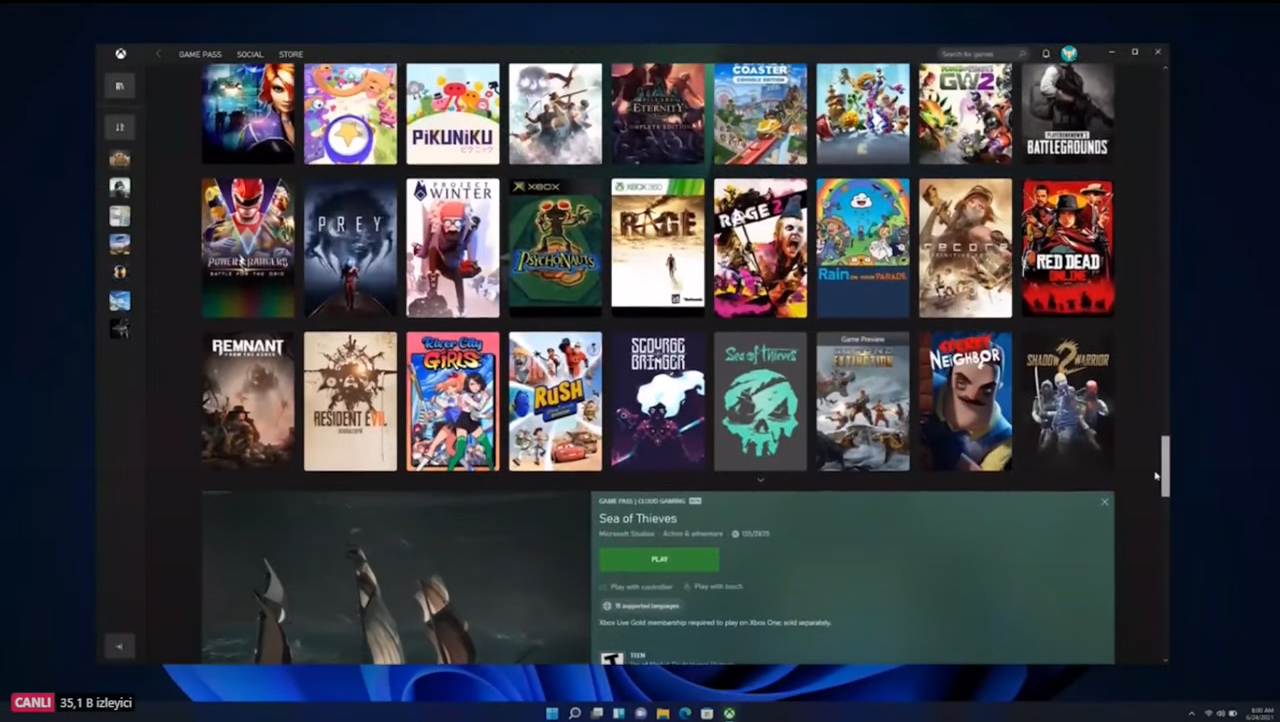Select the Shadow Warrior 2 tile

tap(1068, 401)
